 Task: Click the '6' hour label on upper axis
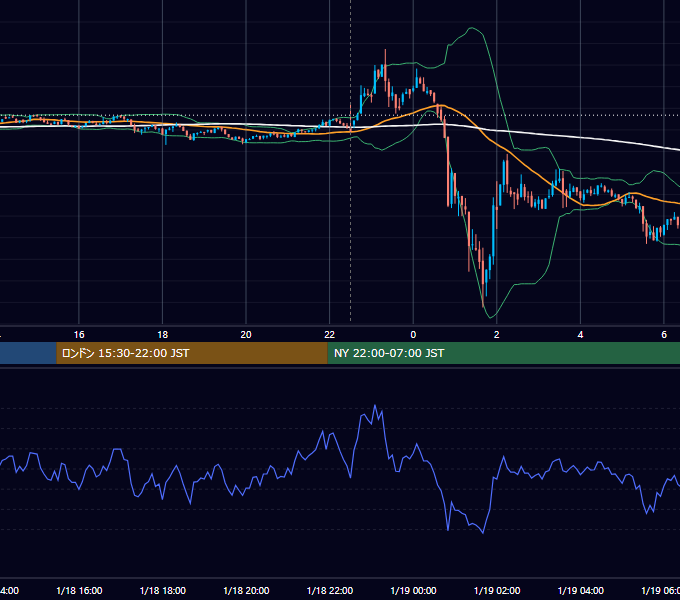[664, 335]
